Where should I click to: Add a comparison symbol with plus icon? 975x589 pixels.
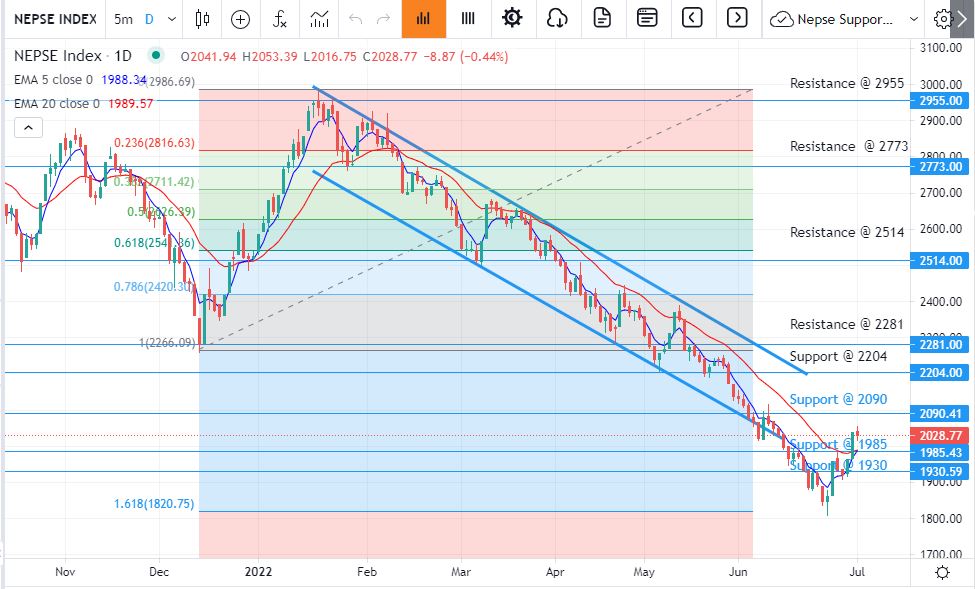point(240,18)
